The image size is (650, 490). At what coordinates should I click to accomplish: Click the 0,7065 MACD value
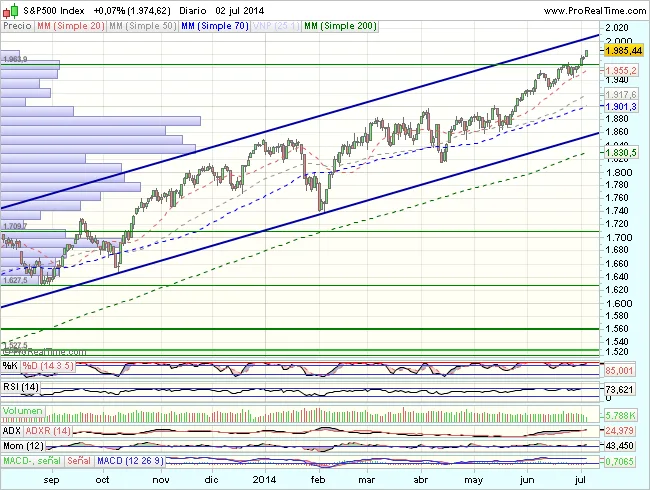click(619, 461)
